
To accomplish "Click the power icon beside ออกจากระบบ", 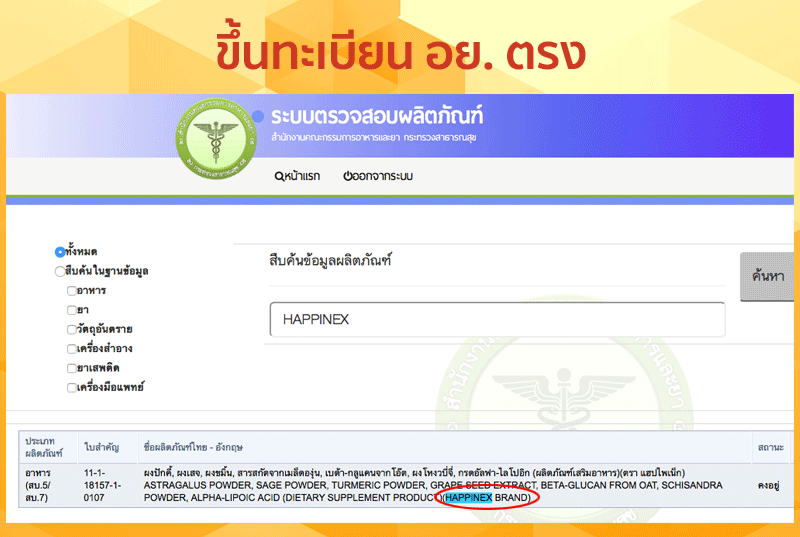I will 347,176.
